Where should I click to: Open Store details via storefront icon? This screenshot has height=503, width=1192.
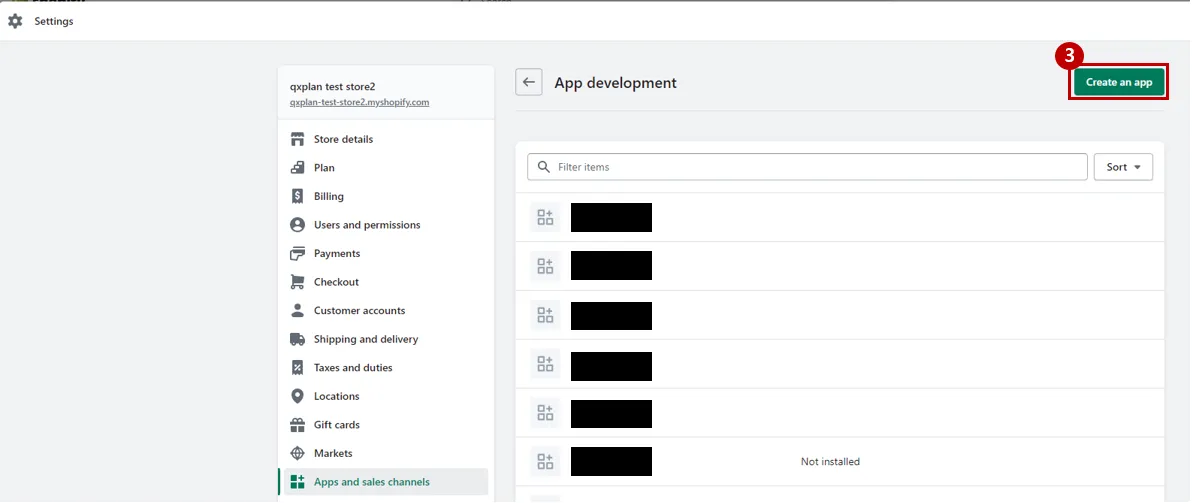click(x=298, y=139)
